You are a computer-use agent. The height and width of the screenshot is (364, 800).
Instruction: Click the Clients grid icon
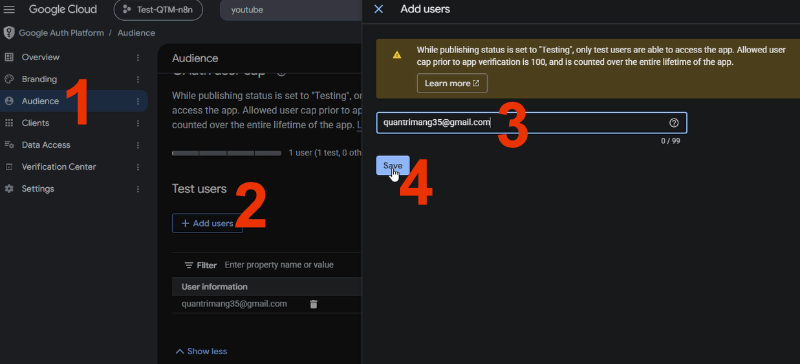click(x=9, y=123)
